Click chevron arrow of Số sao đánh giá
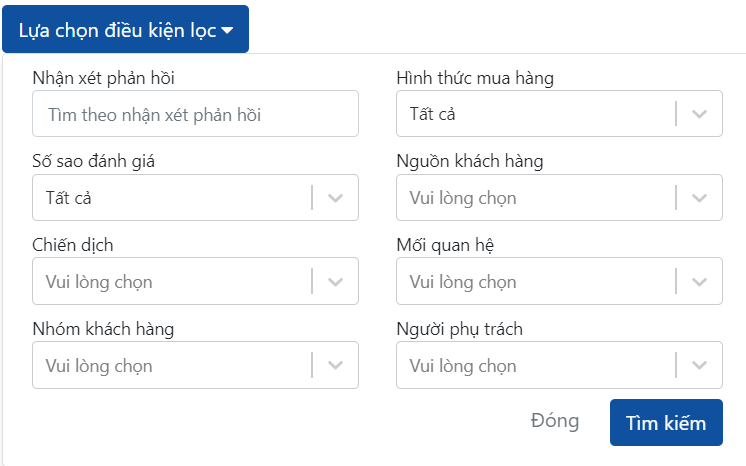 [336, 198]
